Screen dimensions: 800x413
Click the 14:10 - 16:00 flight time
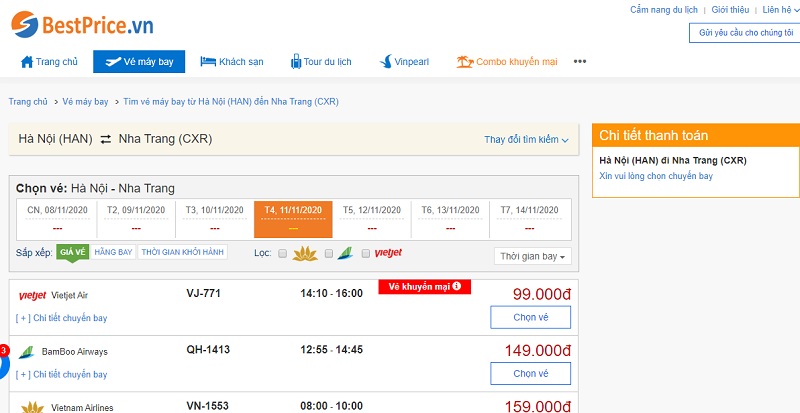[332, 294]
